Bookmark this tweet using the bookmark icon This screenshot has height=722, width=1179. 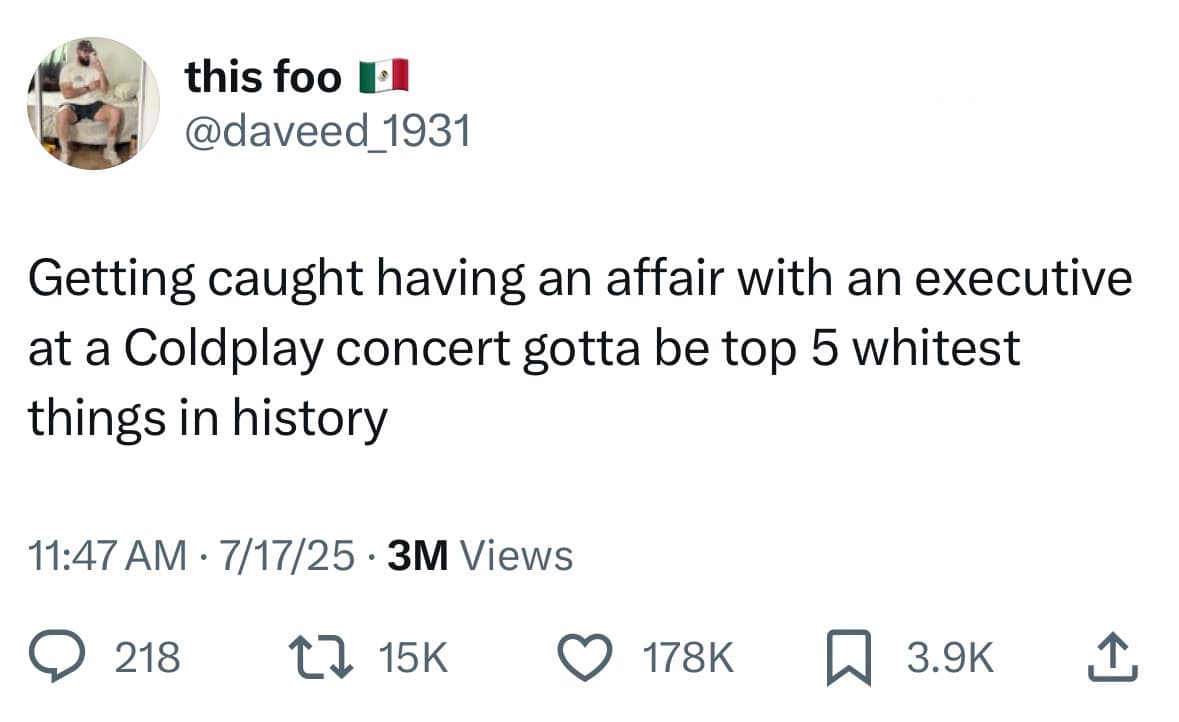[x=849, y=658]
